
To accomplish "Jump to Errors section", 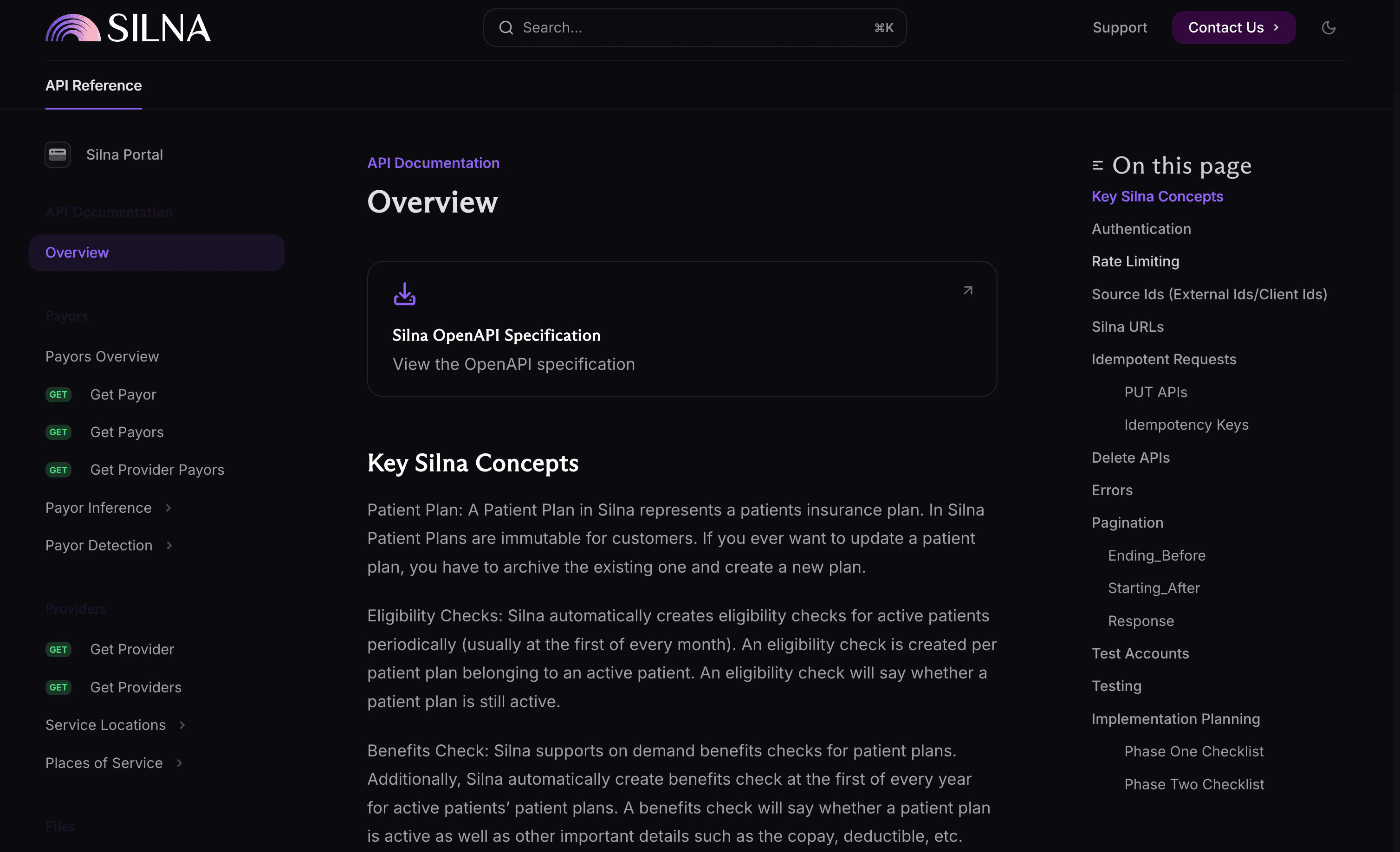I will [1112, 490].
